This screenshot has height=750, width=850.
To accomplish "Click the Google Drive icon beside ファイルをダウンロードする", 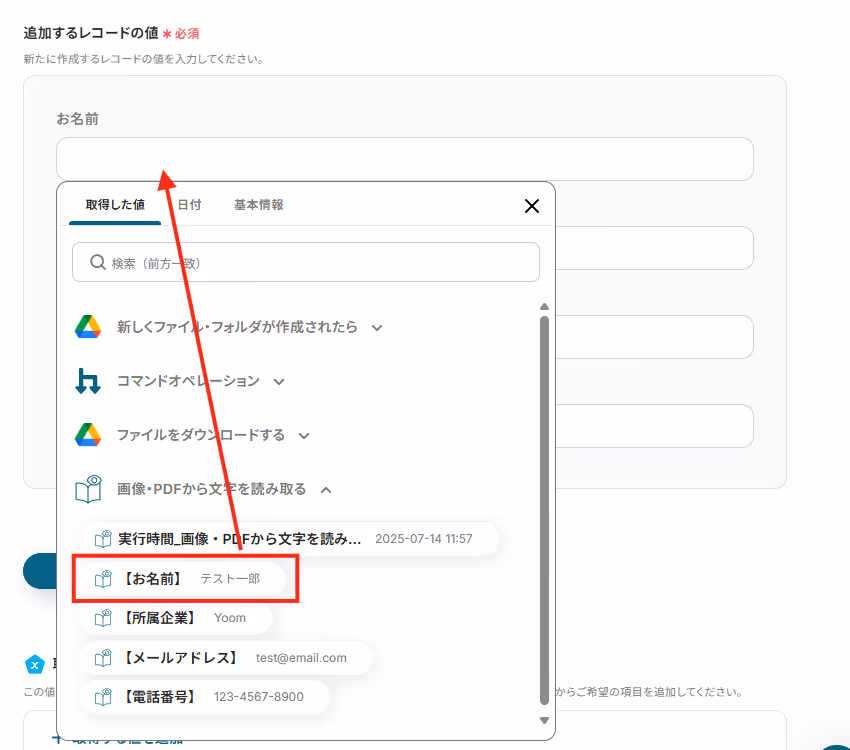I will point(88,435).
